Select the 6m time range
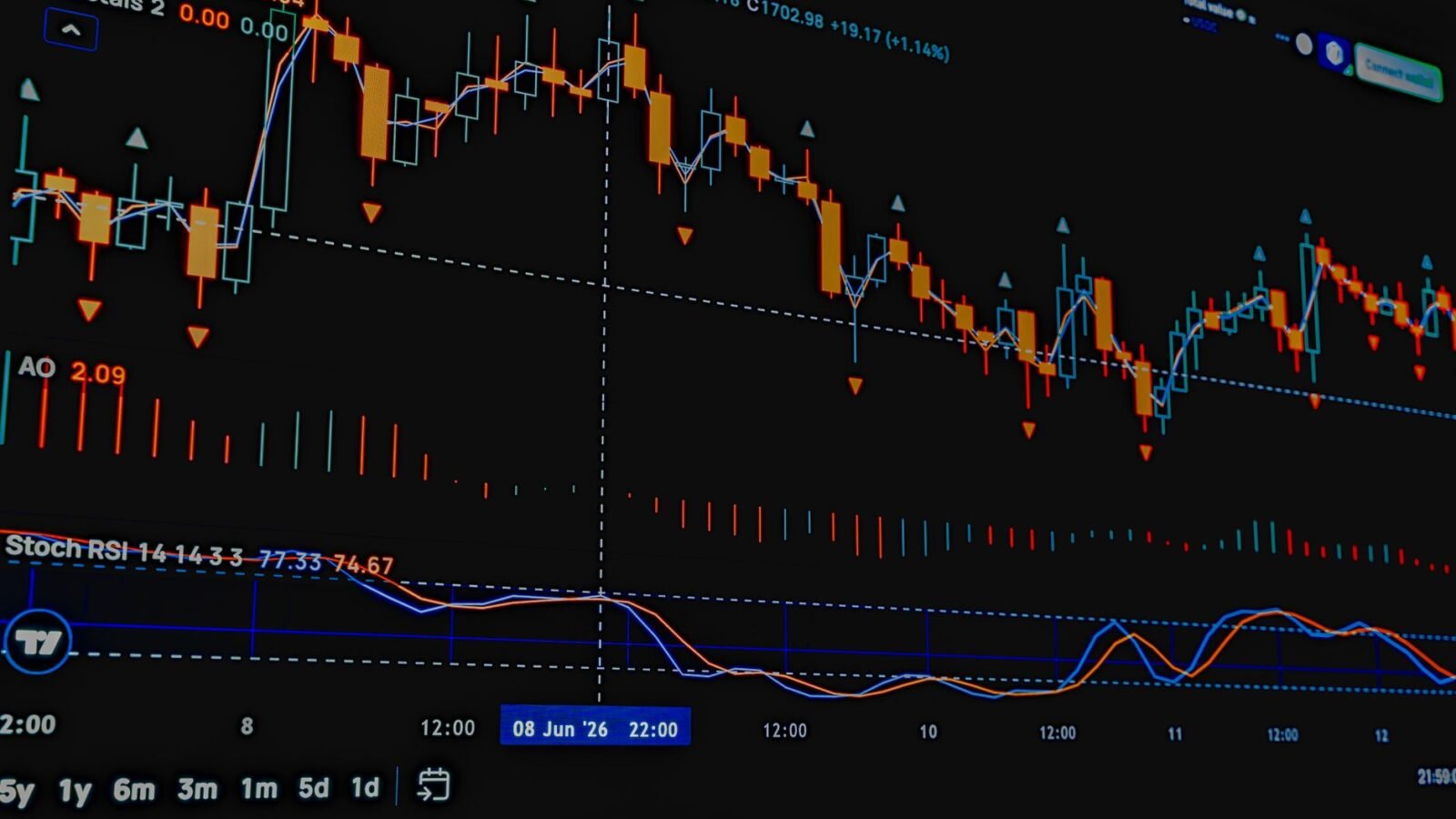 [x=134, y=790]
